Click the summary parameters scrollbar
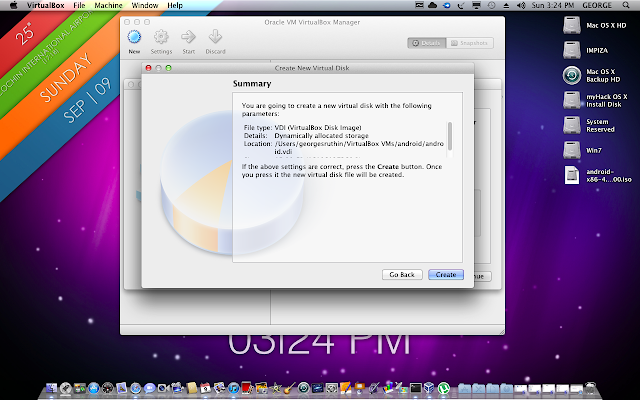 pos(450,136)
